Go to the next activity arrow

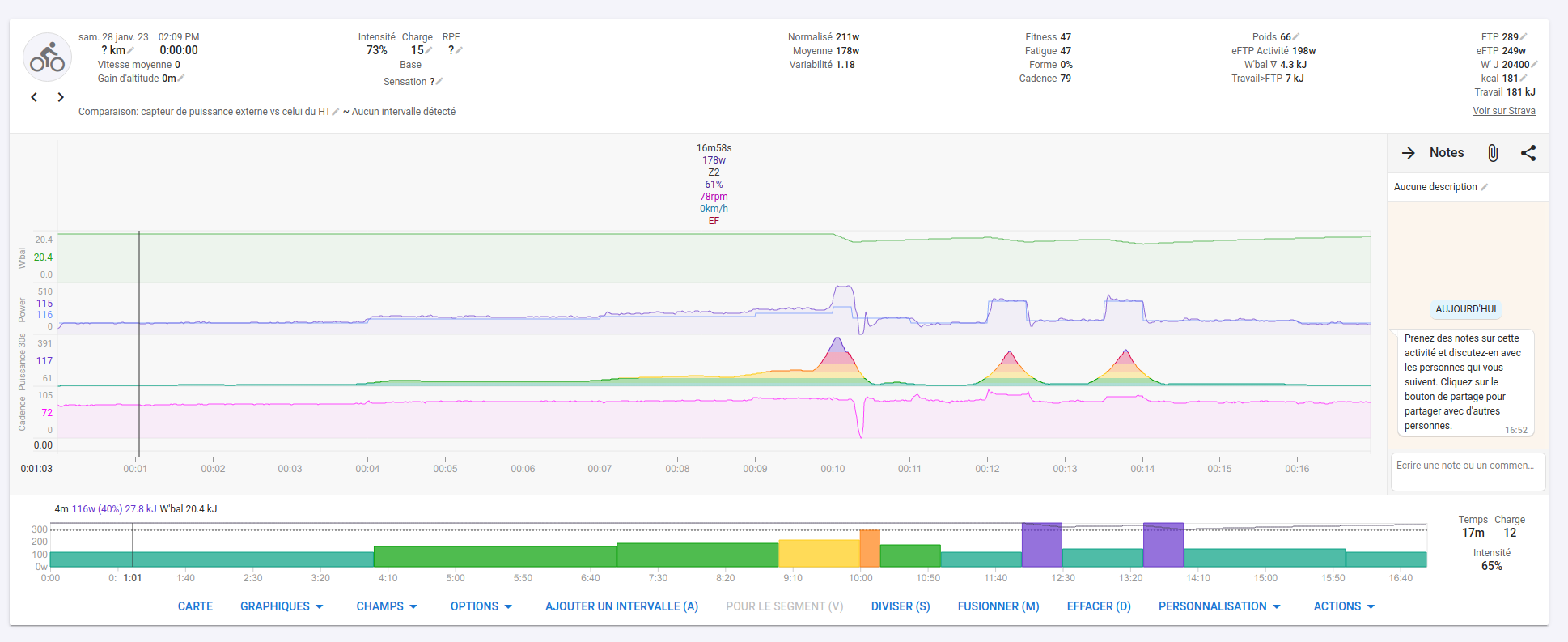[61, 97]
